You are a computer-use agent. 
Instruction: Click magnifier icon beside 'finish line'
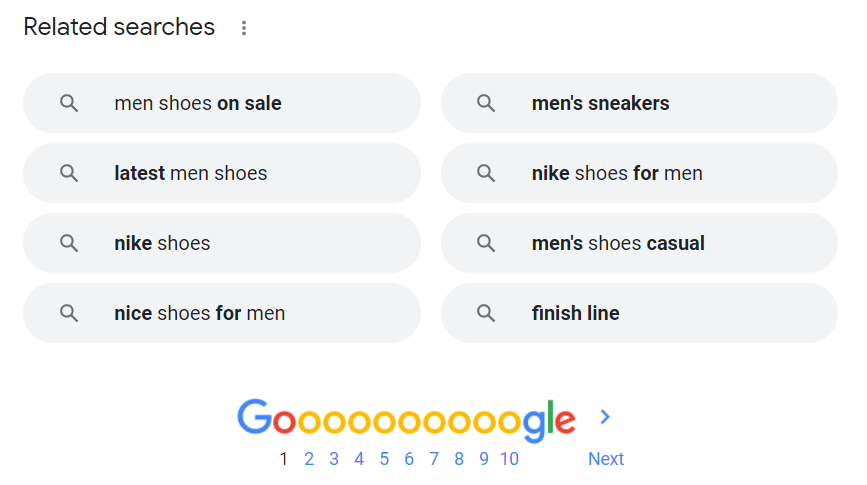(486, 313)
